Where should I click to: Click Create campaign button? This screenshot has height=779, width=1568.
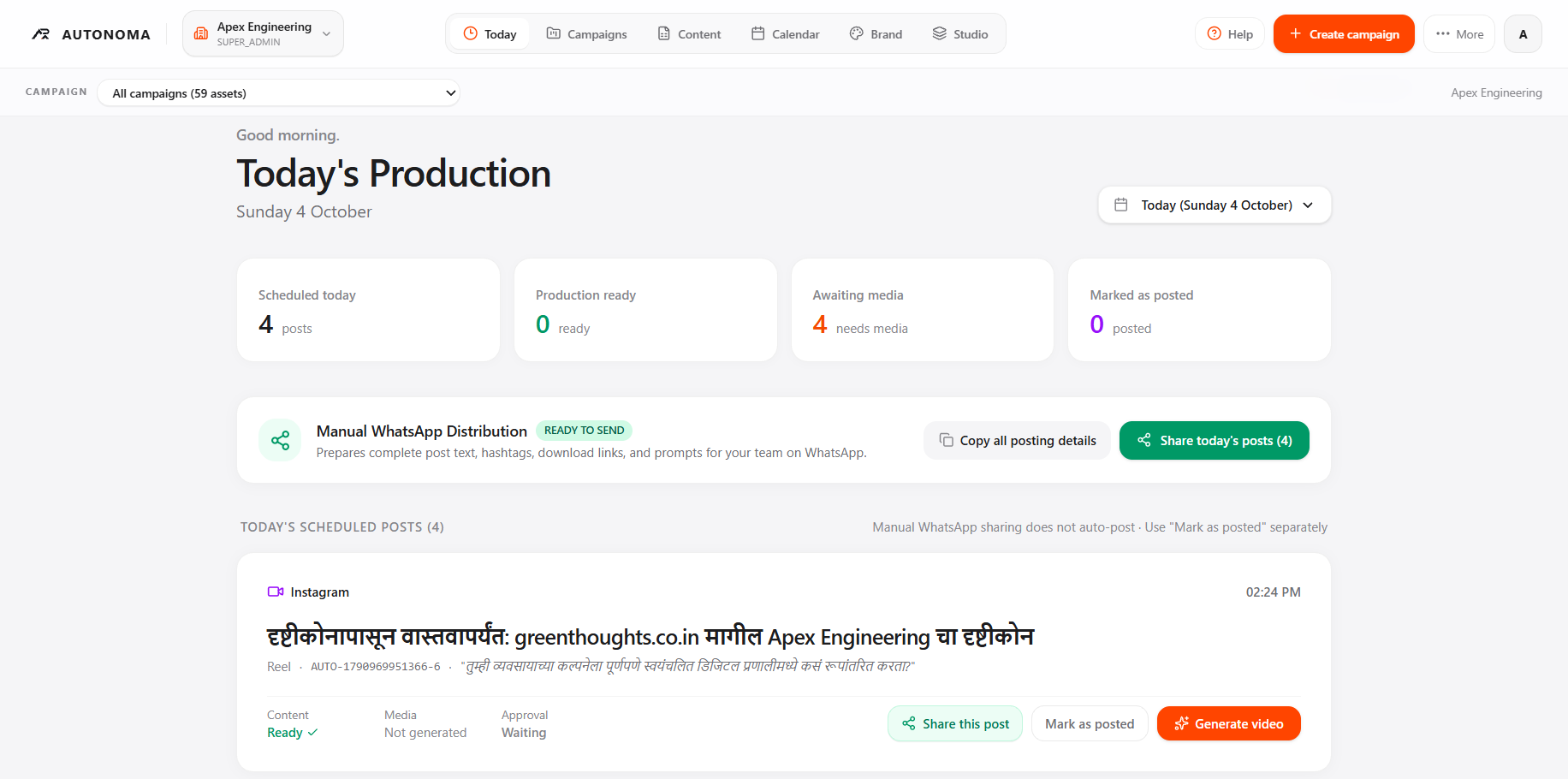1344,34
